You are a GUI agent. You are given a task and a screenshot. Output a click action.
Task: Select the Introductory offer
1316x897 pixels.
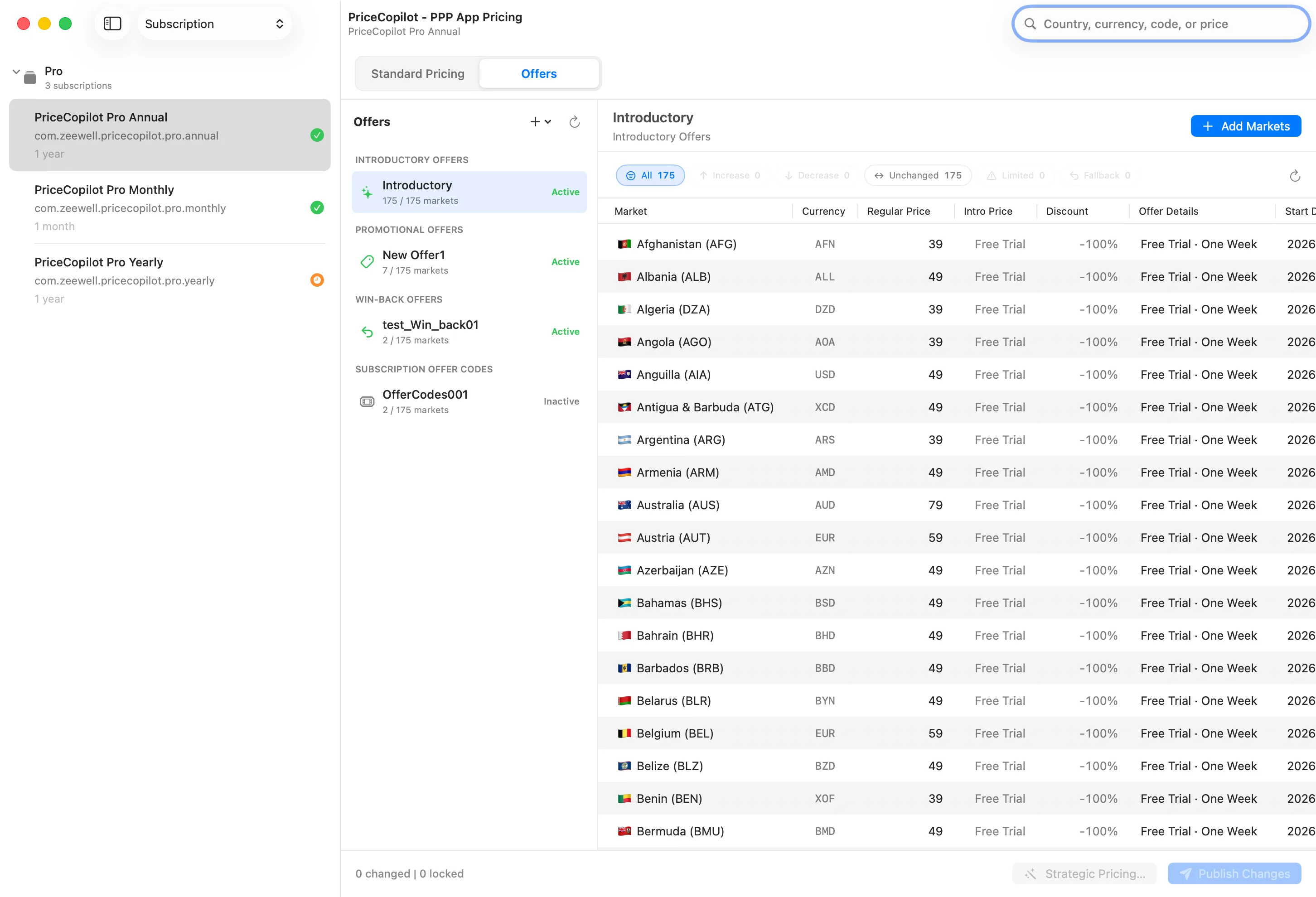pos(469,193)
